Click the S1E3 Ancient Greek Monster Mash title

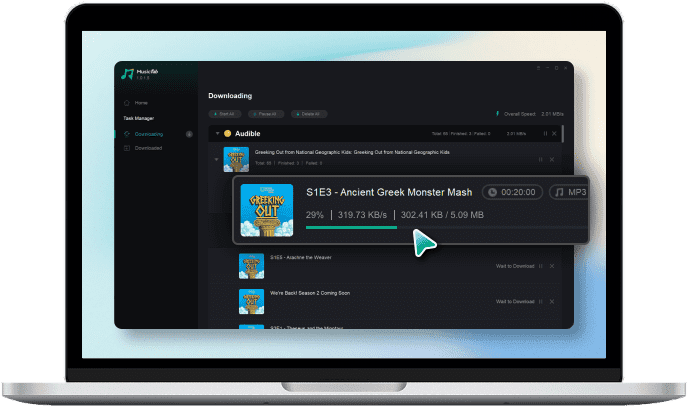(x=389, y=192)
